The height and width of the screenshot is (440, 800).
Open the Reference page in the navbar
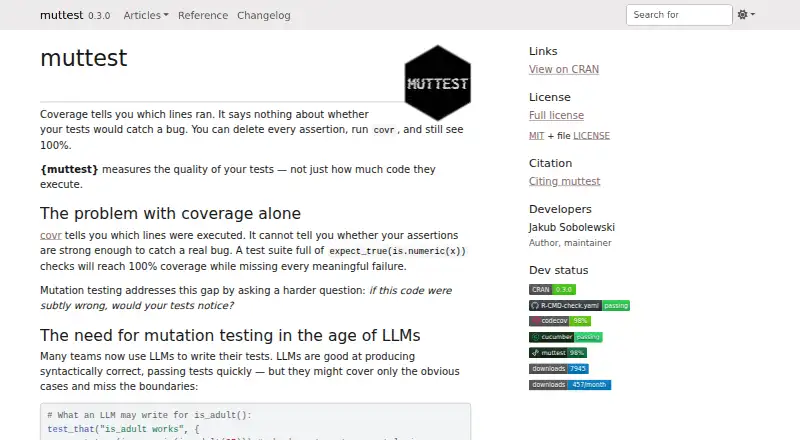click(x=203, y=15)
